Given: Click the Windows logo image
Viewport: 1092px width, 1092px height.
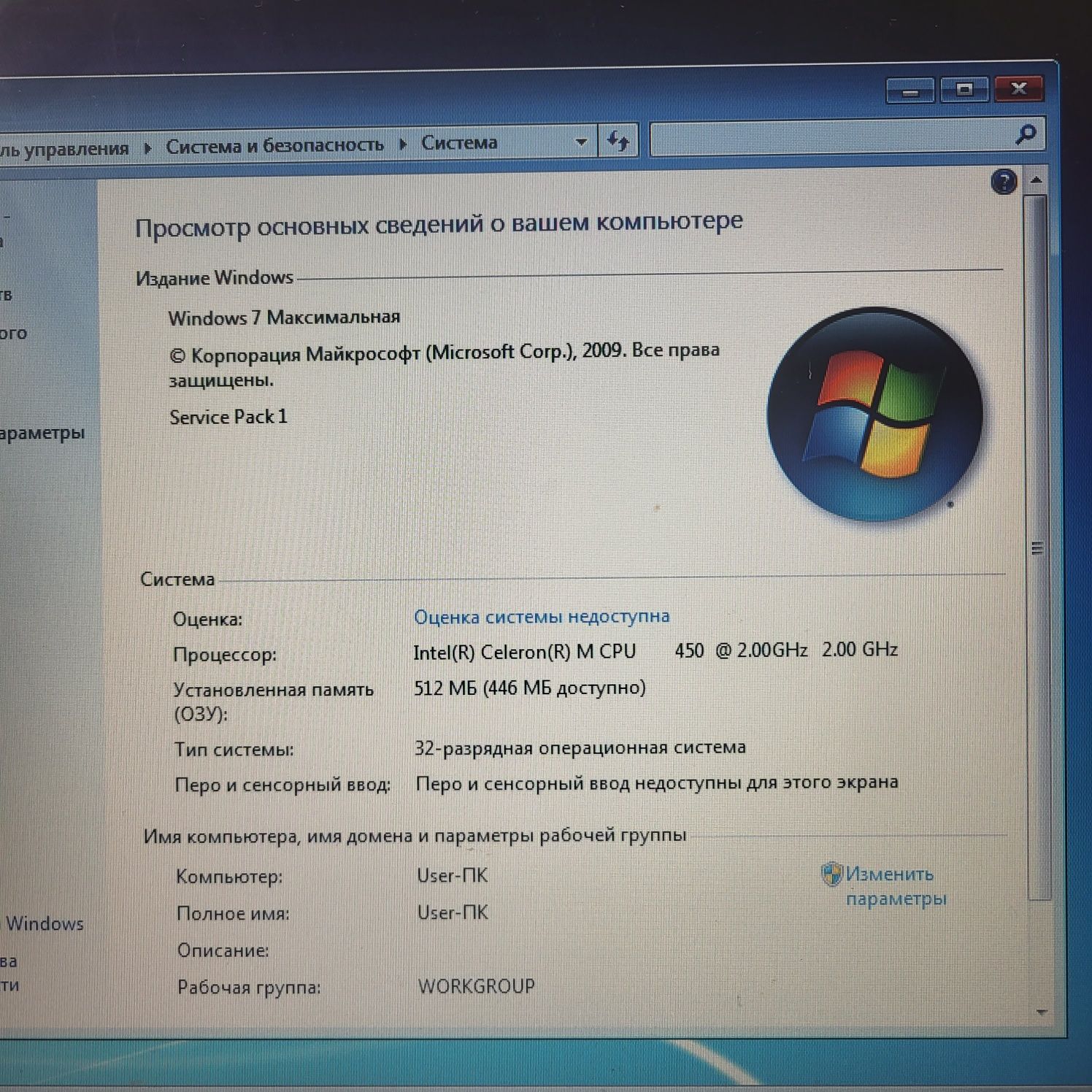Looking at the screenshot, I should pos(874,414).
